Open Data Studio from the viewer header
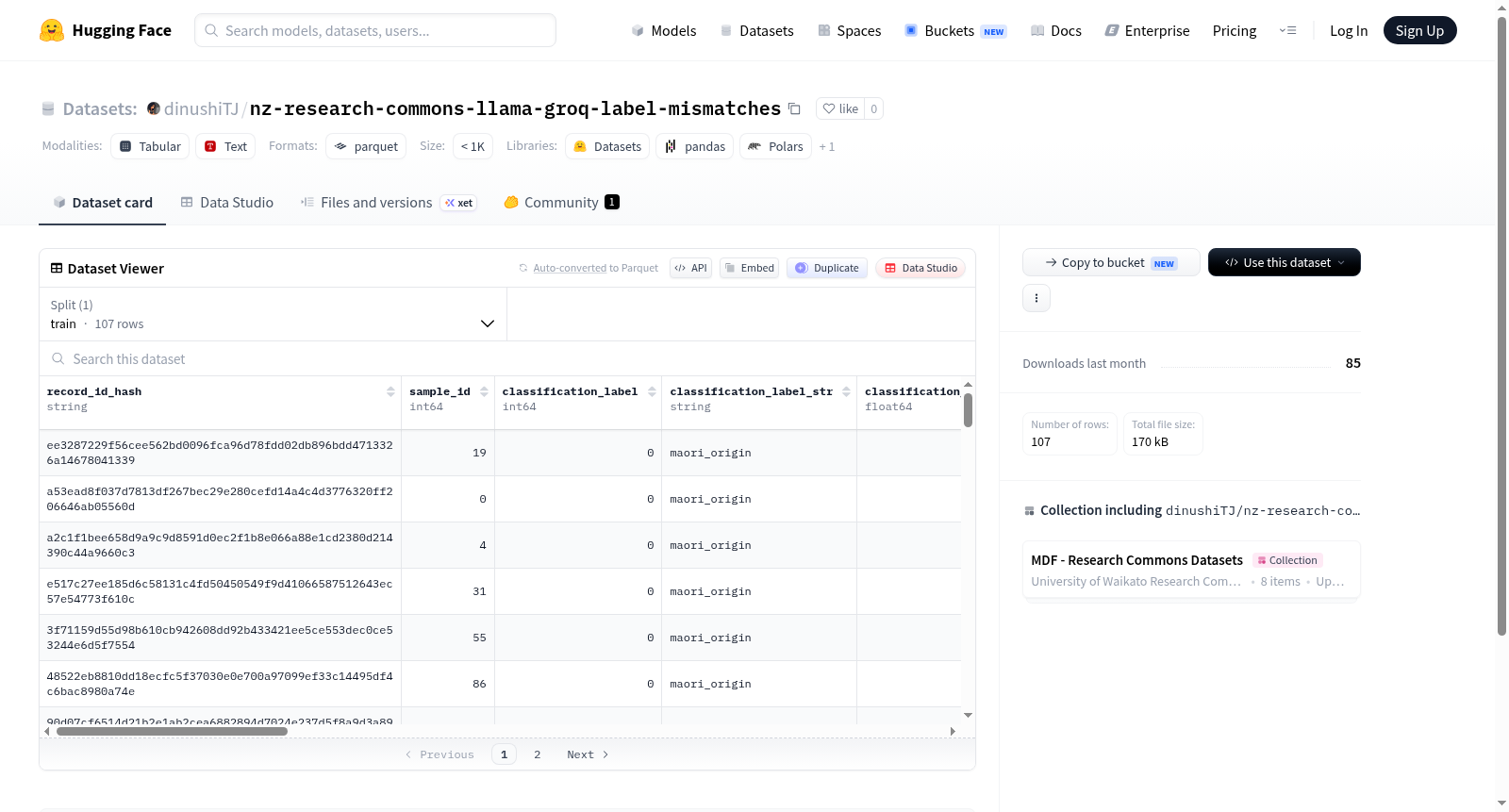The width and height of the screenshot is (1509, 812). [920, 268]
